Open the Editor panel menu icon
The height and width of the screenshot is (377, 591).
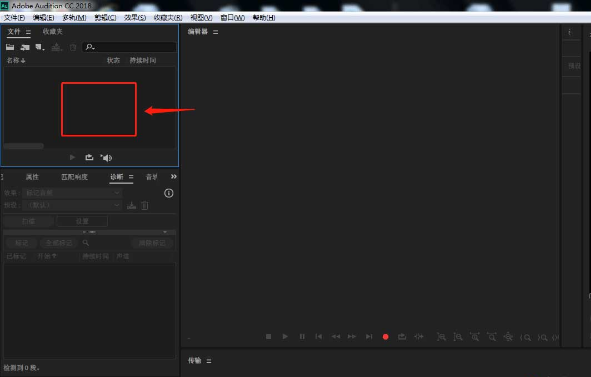tap(216, 32)
